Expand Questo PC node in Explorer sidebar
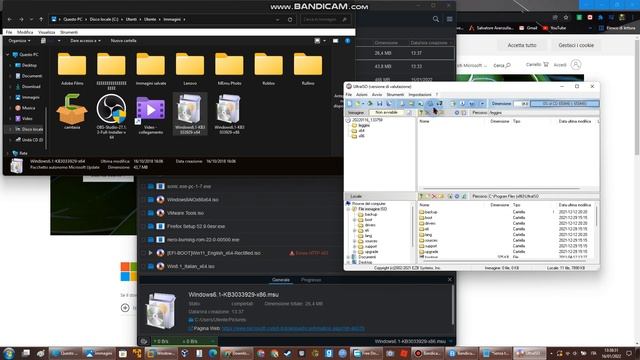640x360 pixels. [8, 54]
